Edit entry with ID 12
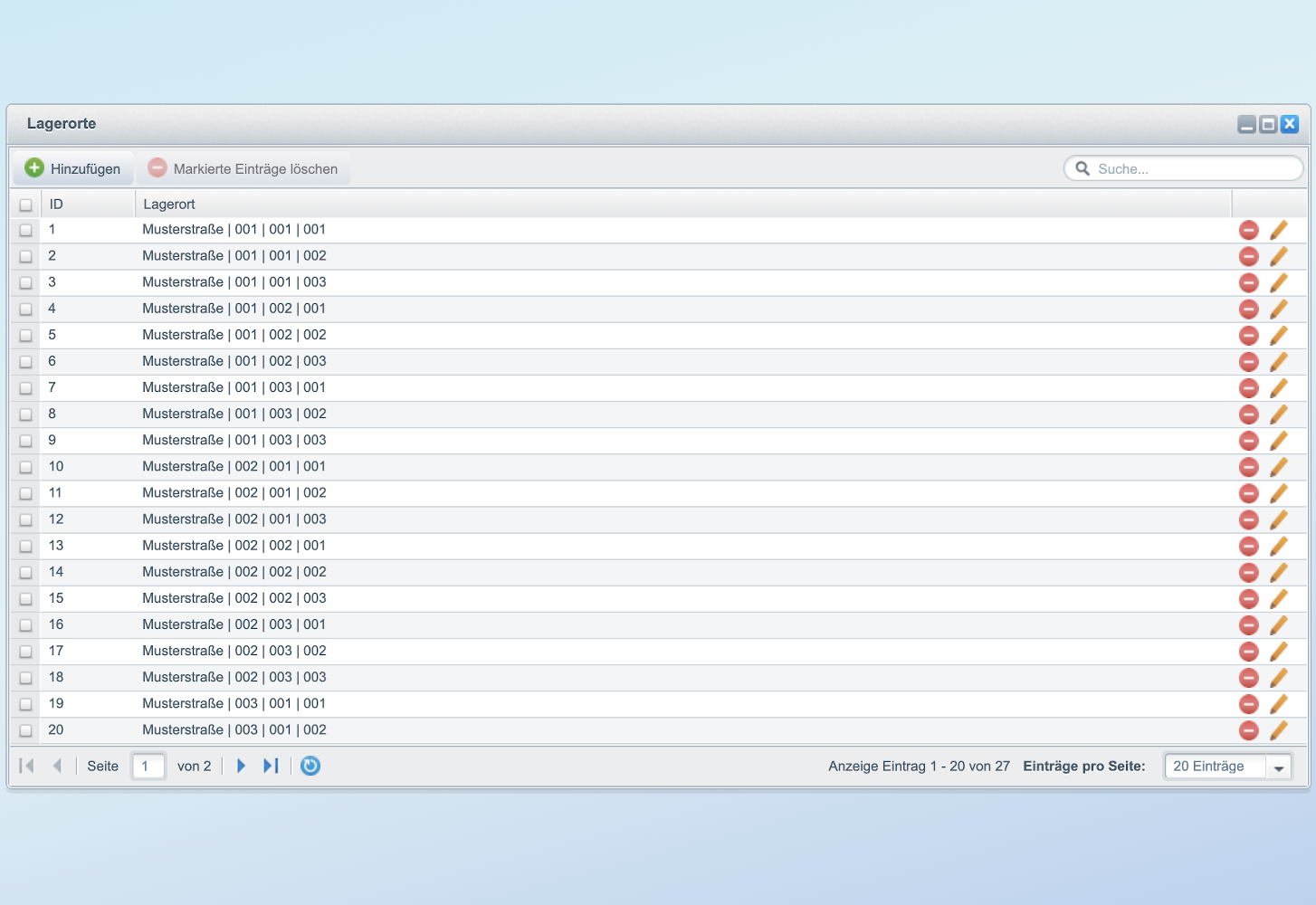The image size is (1316, 905). [1279, 519]
